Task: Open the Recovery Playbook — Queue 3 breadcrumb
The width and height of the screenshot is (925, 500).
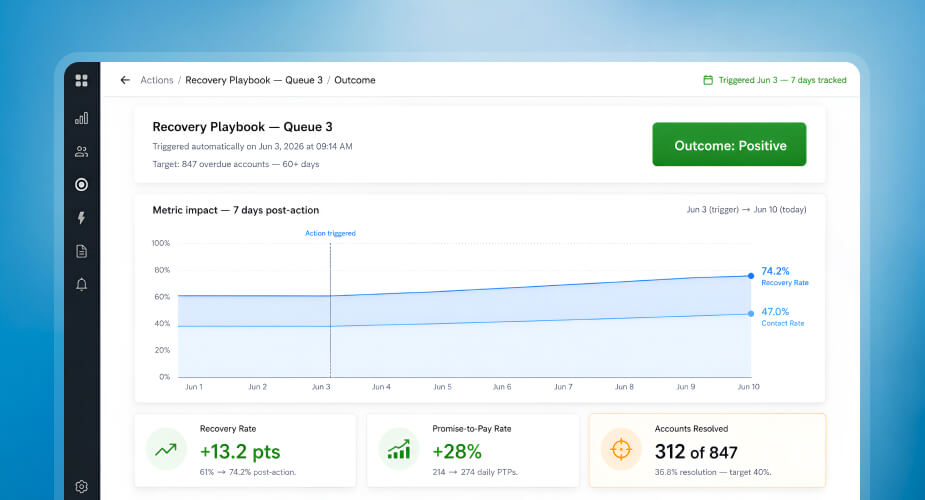Action: [x=254, y=80]
